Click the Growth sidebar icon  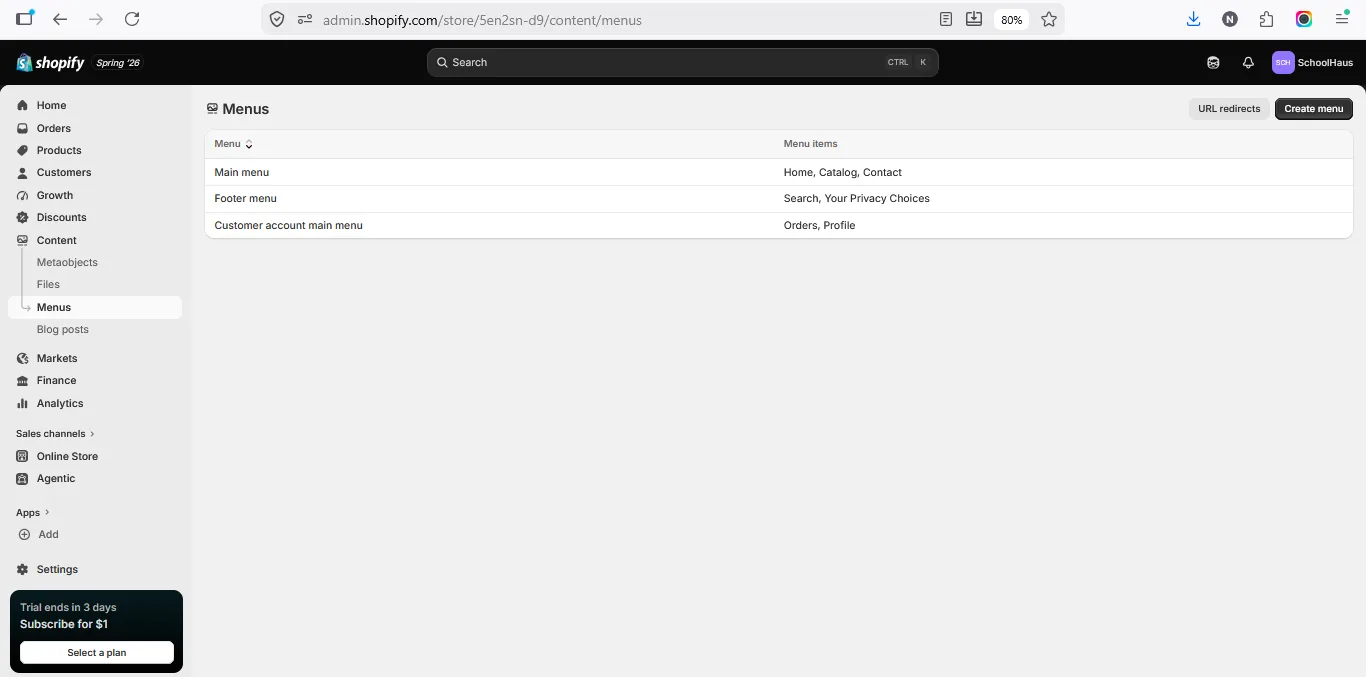pyautogui.click(x=23, y=195)
